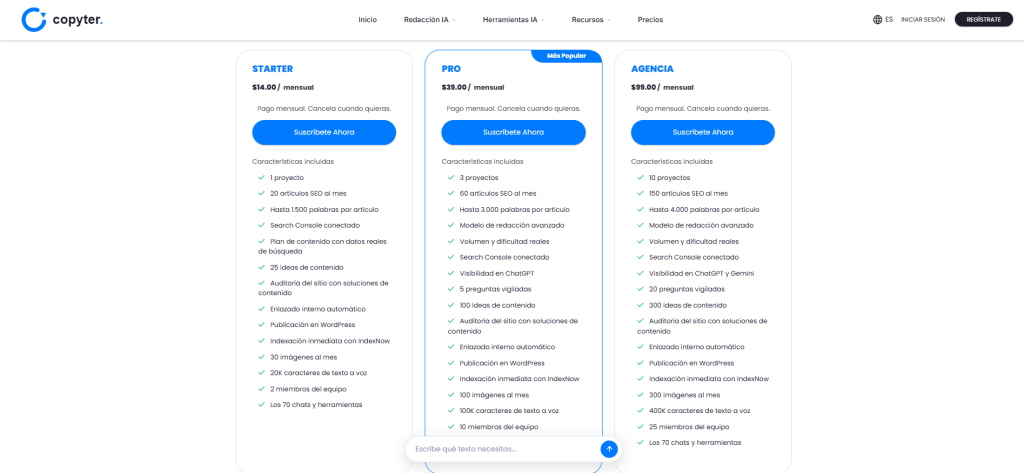Click the "Escribe qué texto necesitas..." input field
Image resolution: width=1024 pixels, height=473 pixels.
[504, 449]
